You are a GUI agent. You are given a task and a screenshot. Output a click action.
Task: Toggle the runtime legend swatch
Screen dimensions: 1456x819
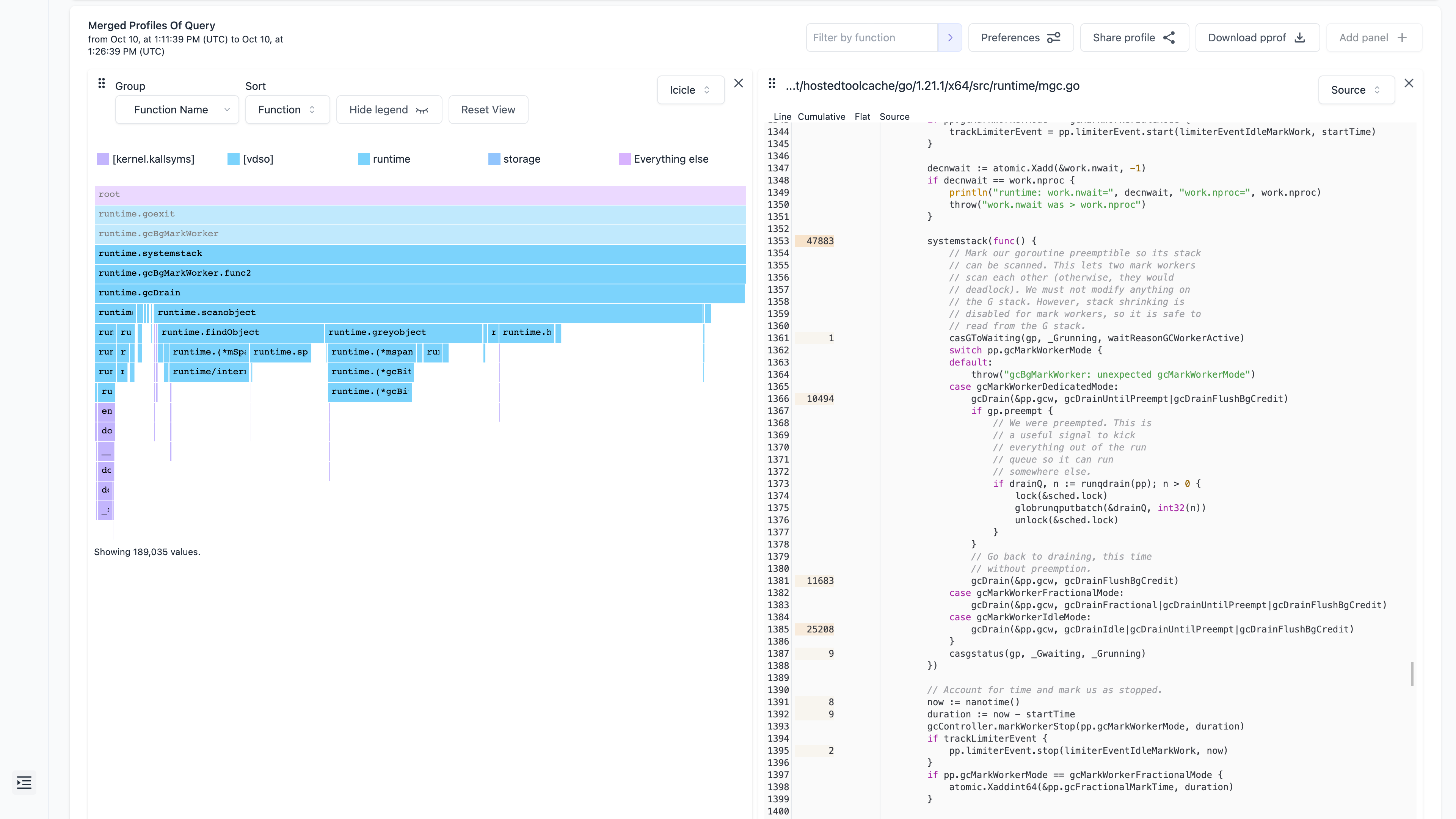(x=364, y=159)
